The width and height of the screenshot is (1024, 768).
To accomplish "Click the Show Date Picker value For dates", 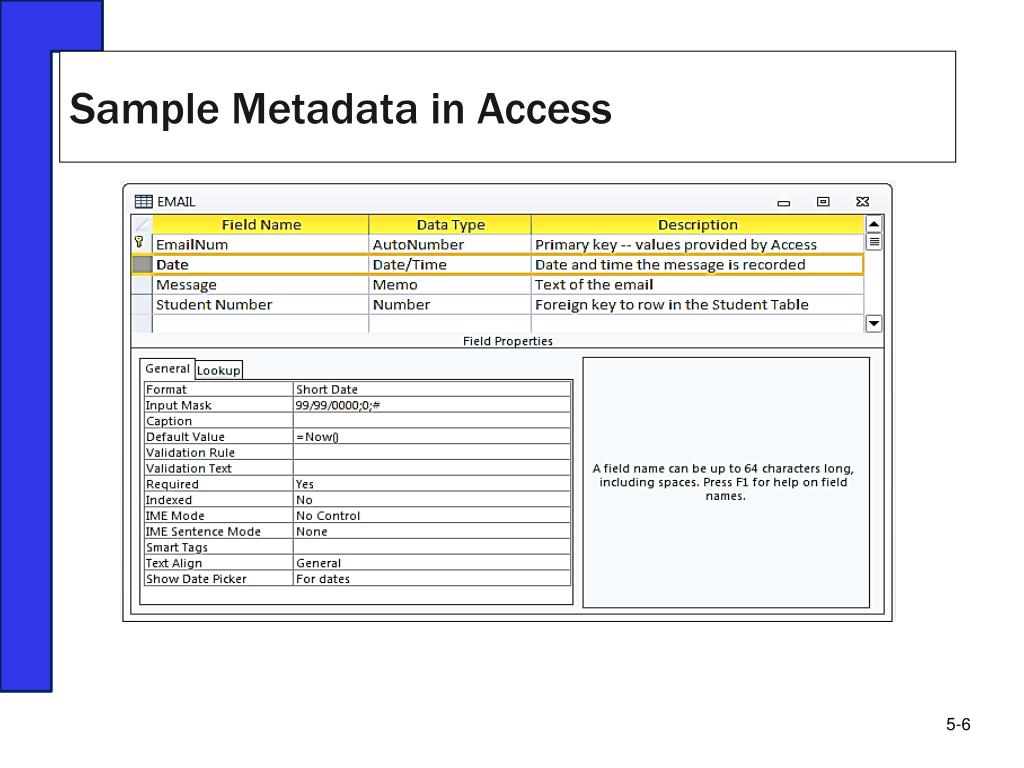I will coord(432,579).
